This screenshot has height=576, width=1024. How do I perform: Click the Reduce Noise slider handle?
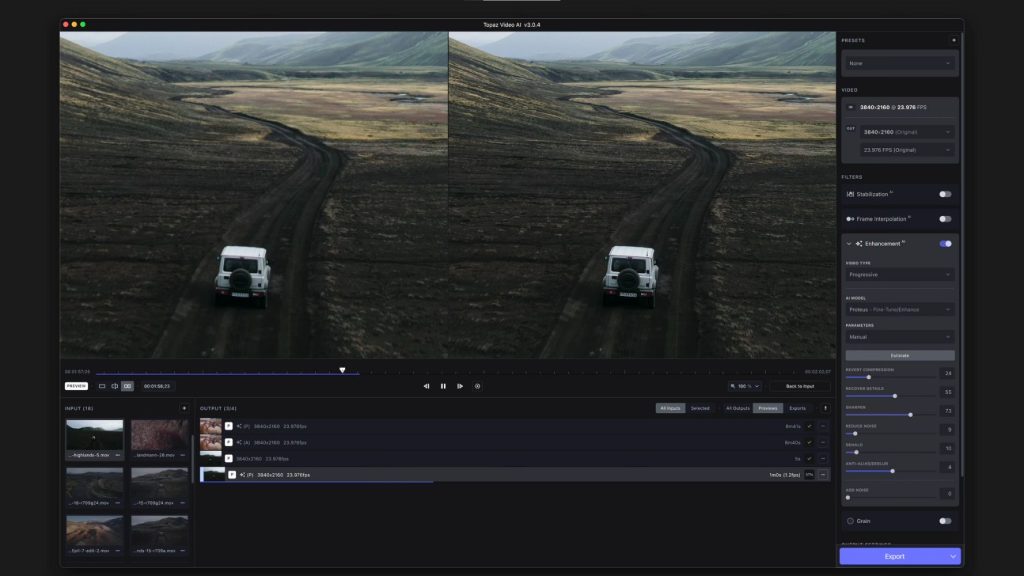click(855, 434)
